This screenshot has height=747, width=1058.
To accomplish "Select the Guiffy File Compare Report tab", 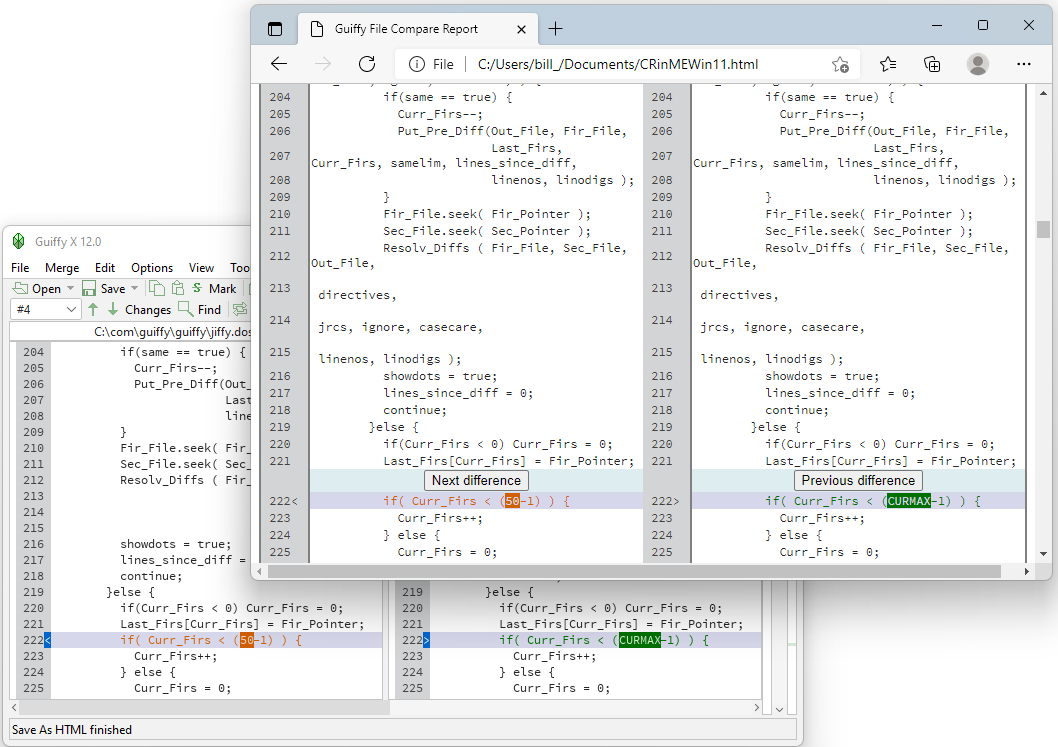I will click(x=407, y=29).
